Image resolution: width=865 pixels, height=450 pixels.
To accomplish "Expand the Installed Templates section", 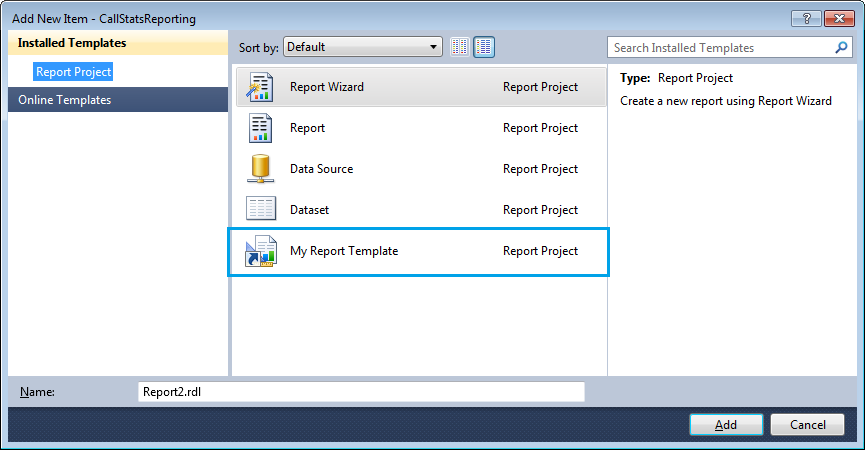I will (72, 43).
